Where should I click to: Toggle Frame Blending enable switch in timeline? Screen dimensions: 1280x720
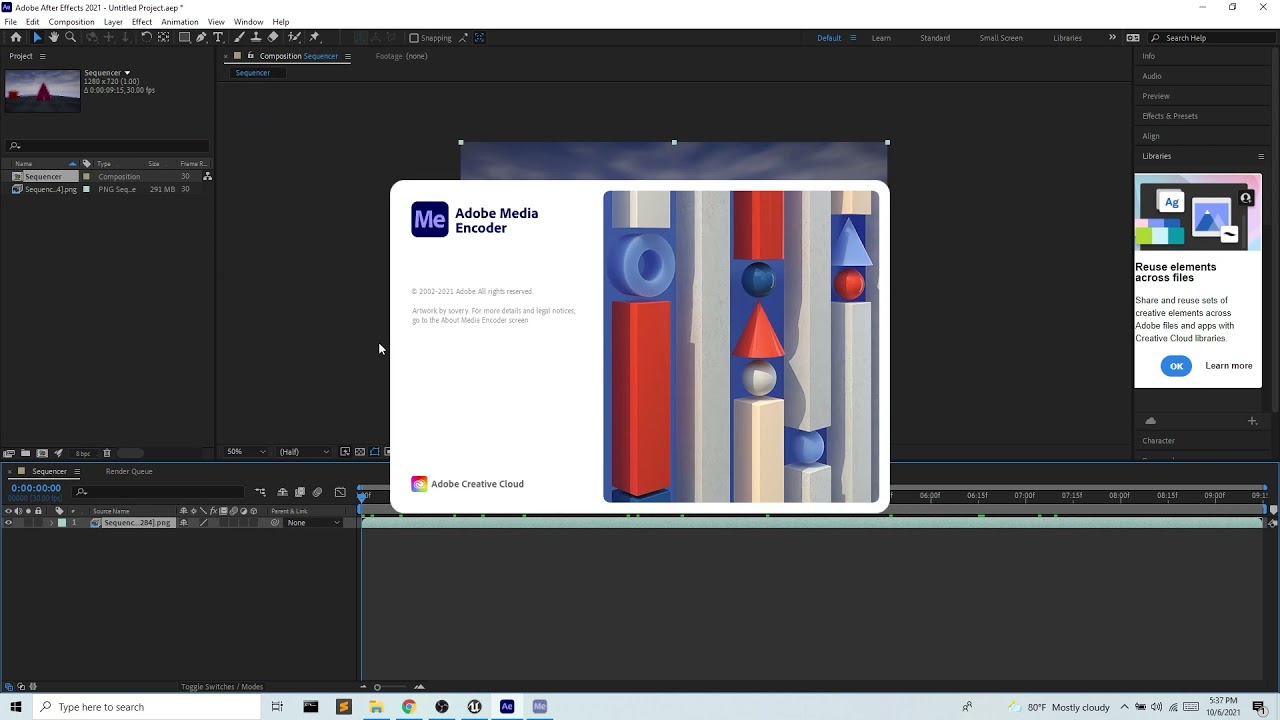300,492
